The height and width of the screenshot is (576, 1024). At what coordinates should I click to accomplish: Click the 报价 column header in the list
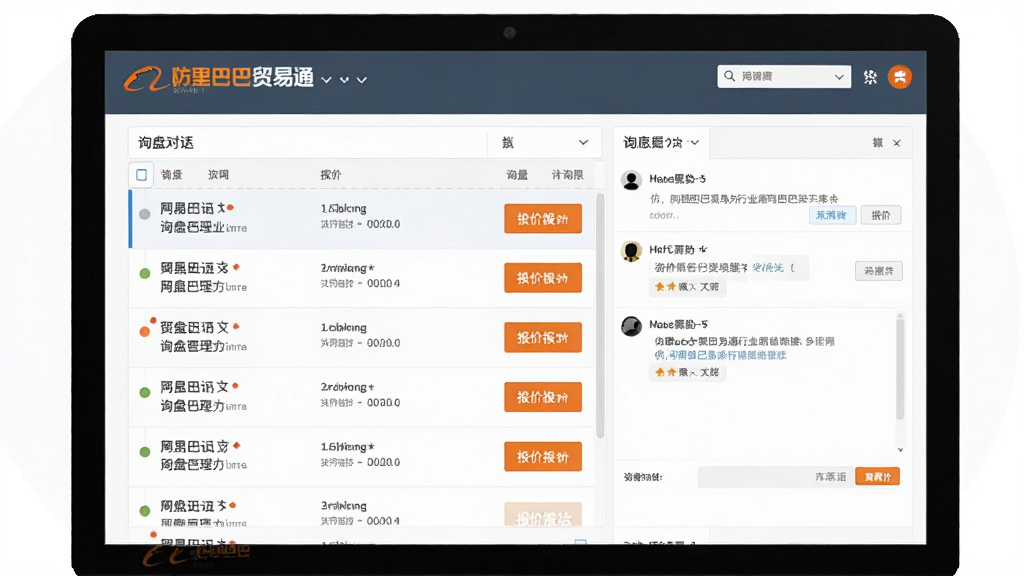330,175
